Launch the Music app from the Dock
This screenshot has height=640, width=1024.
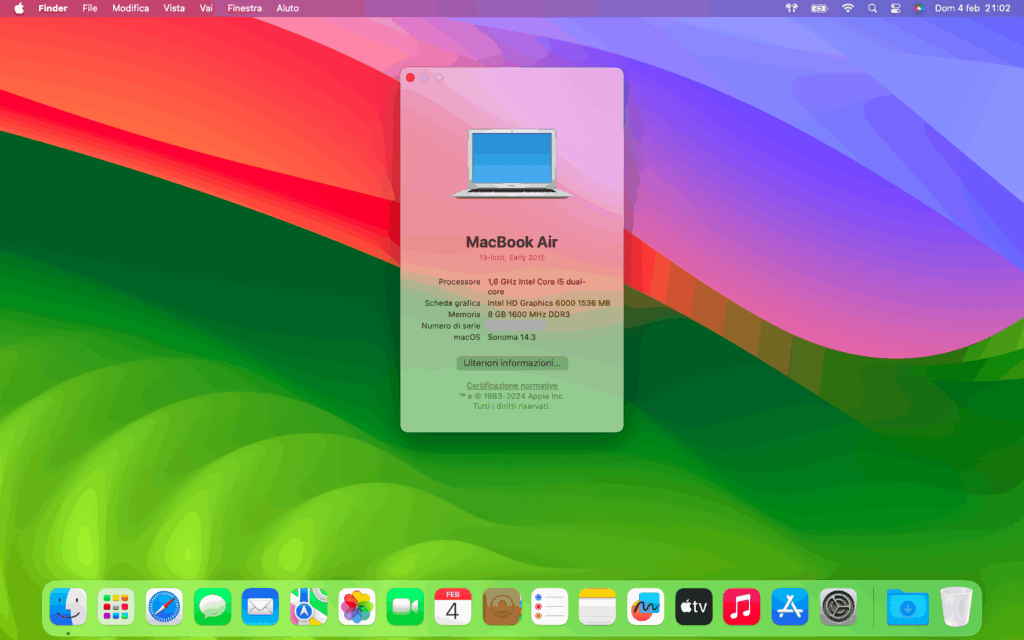pyautogui.click(x=741, y=607)
